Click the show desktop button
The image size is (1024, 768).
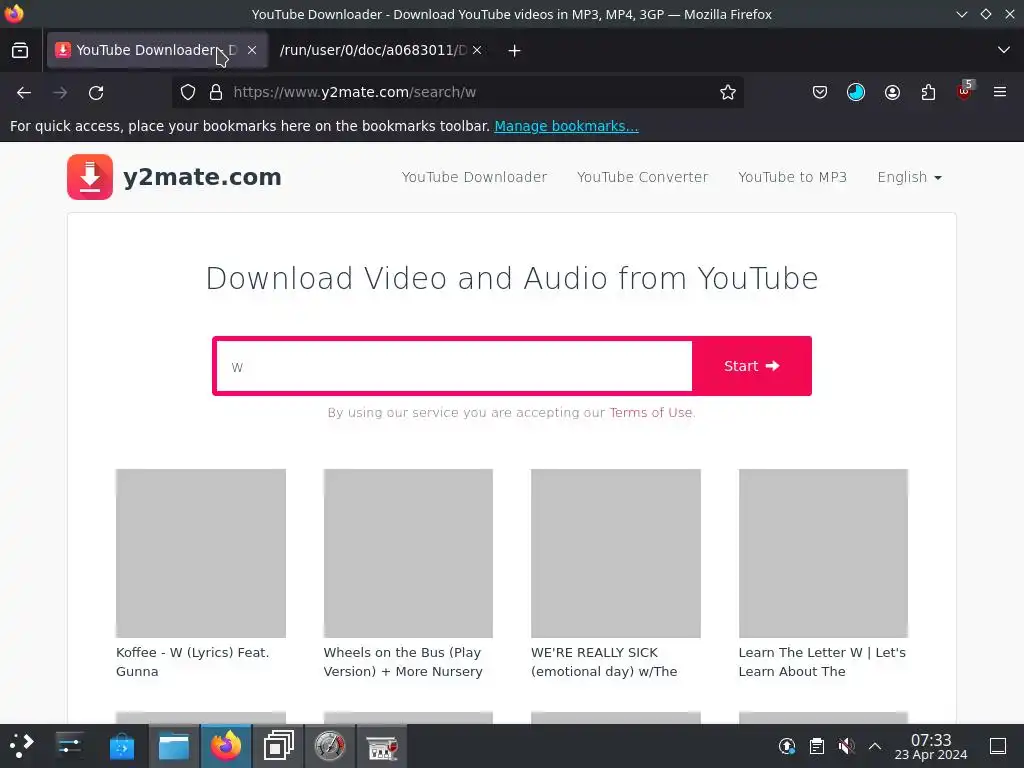pos(998,746)
